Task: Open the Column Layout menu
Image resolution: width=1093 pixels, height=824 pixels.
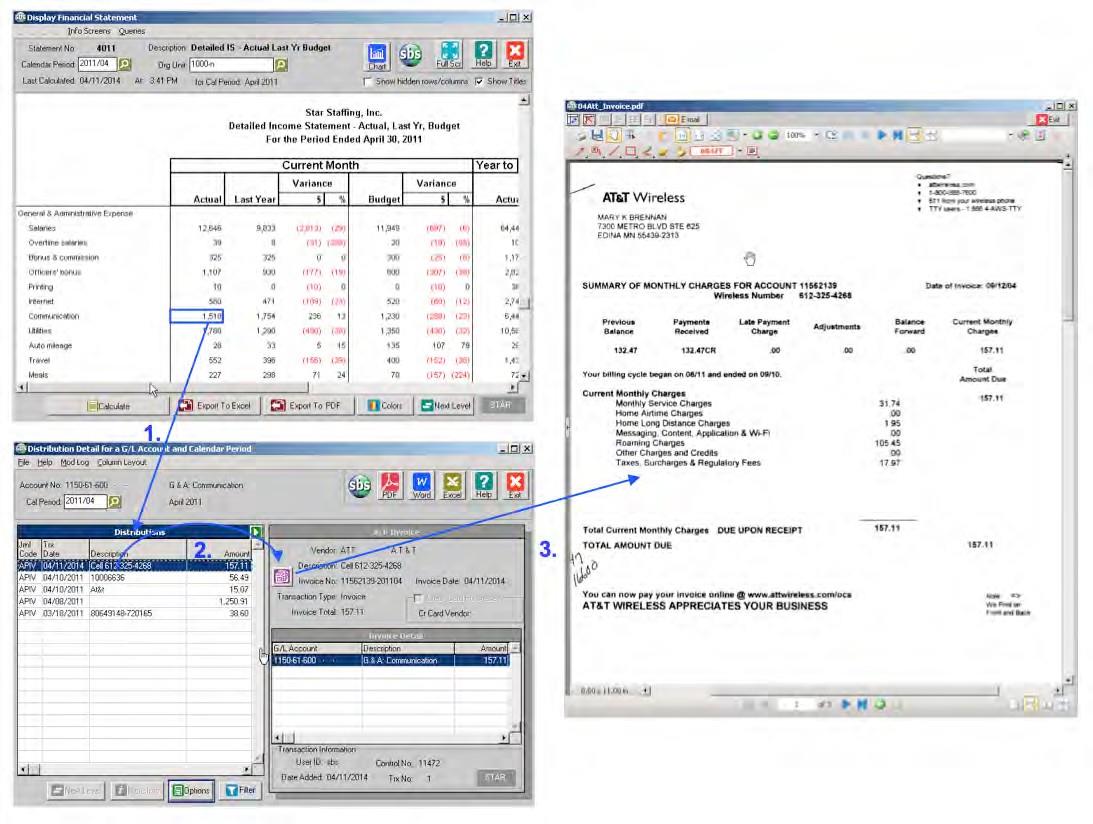Action: pos(121,463)
